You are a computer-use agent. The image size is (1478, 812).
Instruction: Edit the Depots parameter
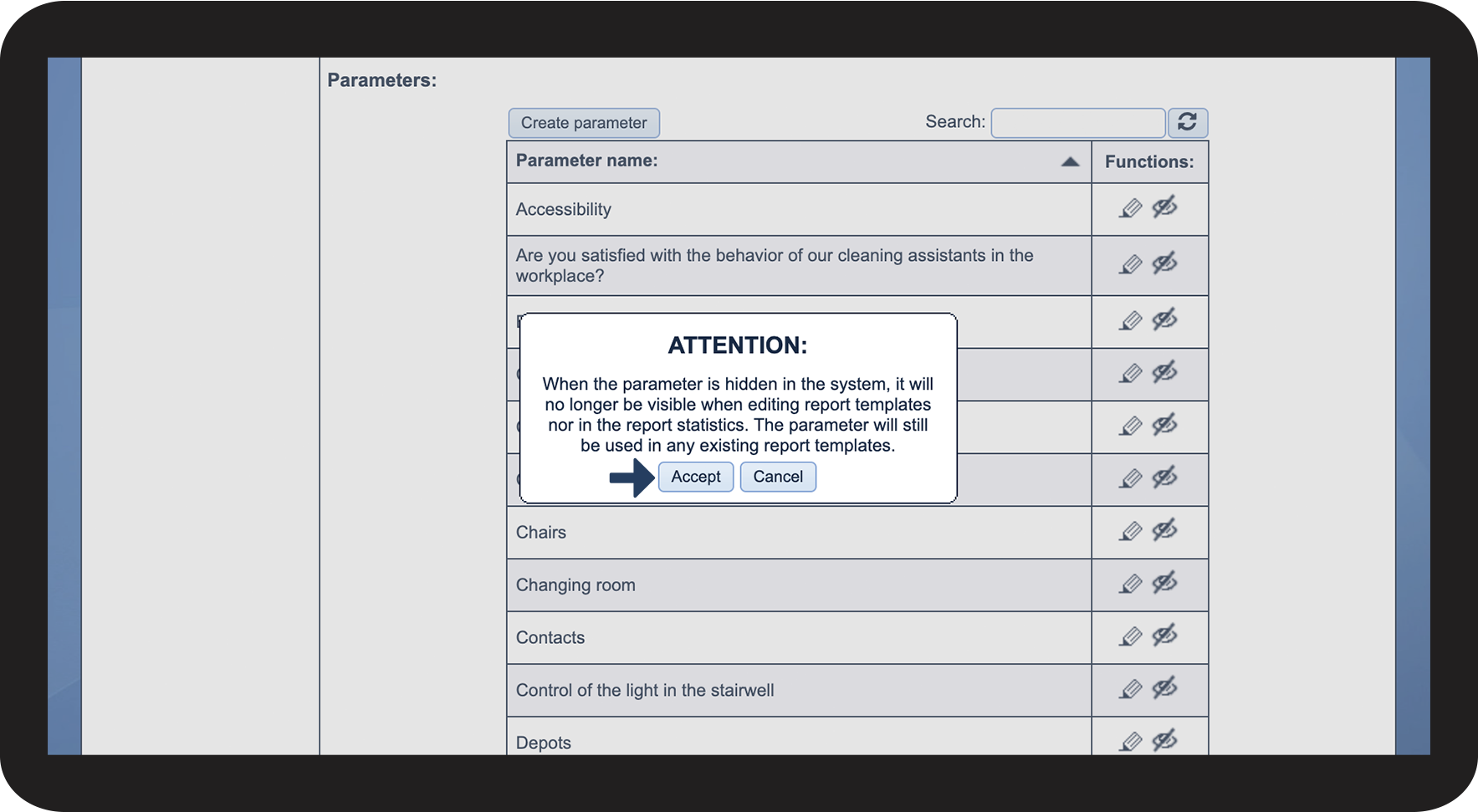coord(1131,741)
